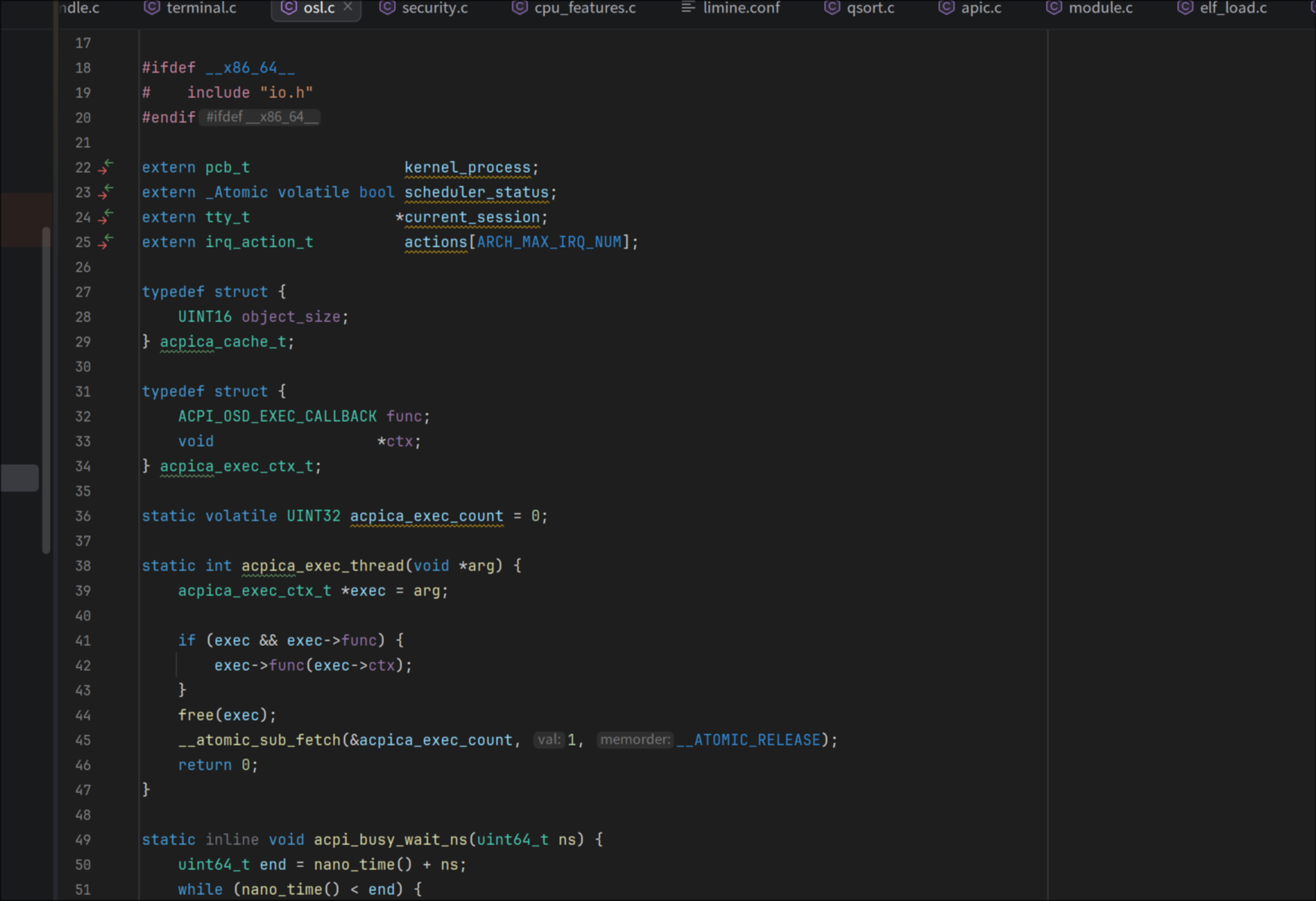Select the apic.c tab
This screenshot has width=1316, height=901.
pos(980,8)
